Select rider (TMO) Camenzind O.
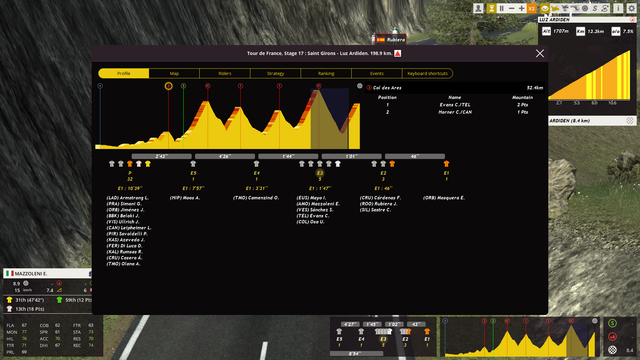 pos(256,198)
